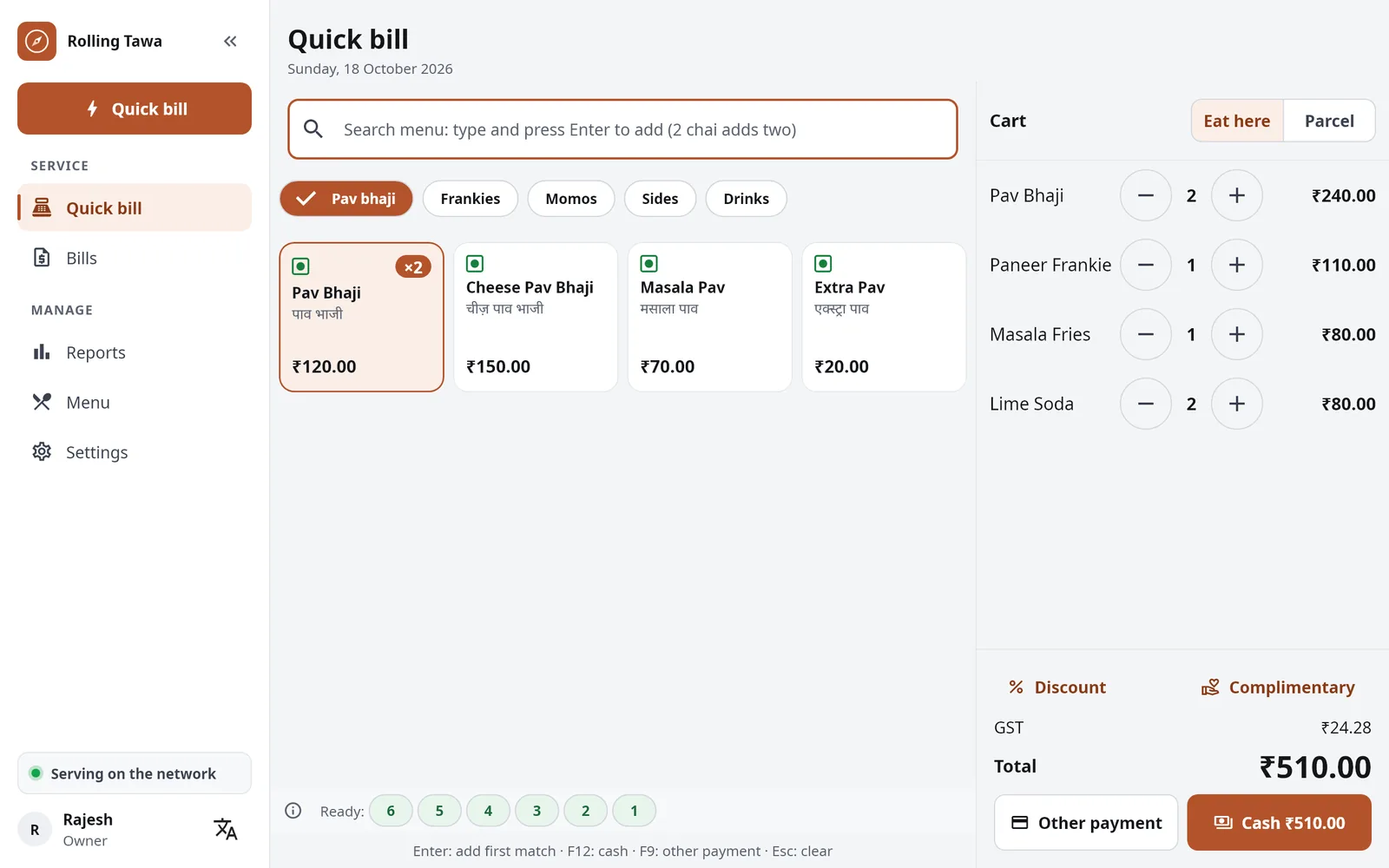Add Masala Pav to the cart

[710, 317]
